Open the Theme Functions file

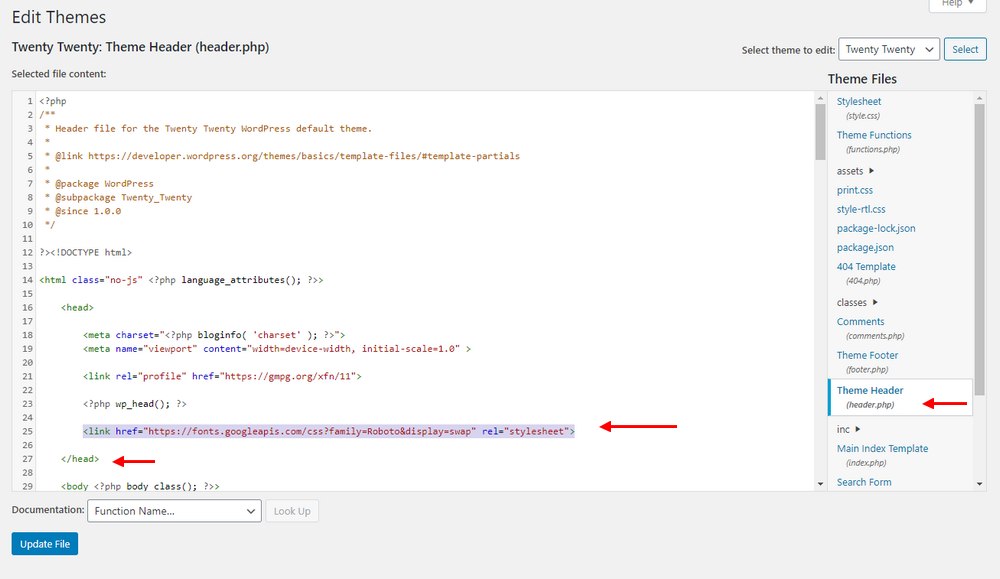(874, 135)
